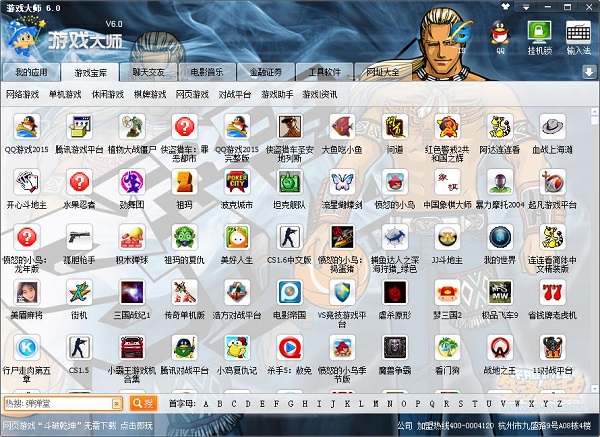This screenshot has width=600, height=437.
Task: Launch 暴力摩托2004 icon
Action: [x=500, y=182]
